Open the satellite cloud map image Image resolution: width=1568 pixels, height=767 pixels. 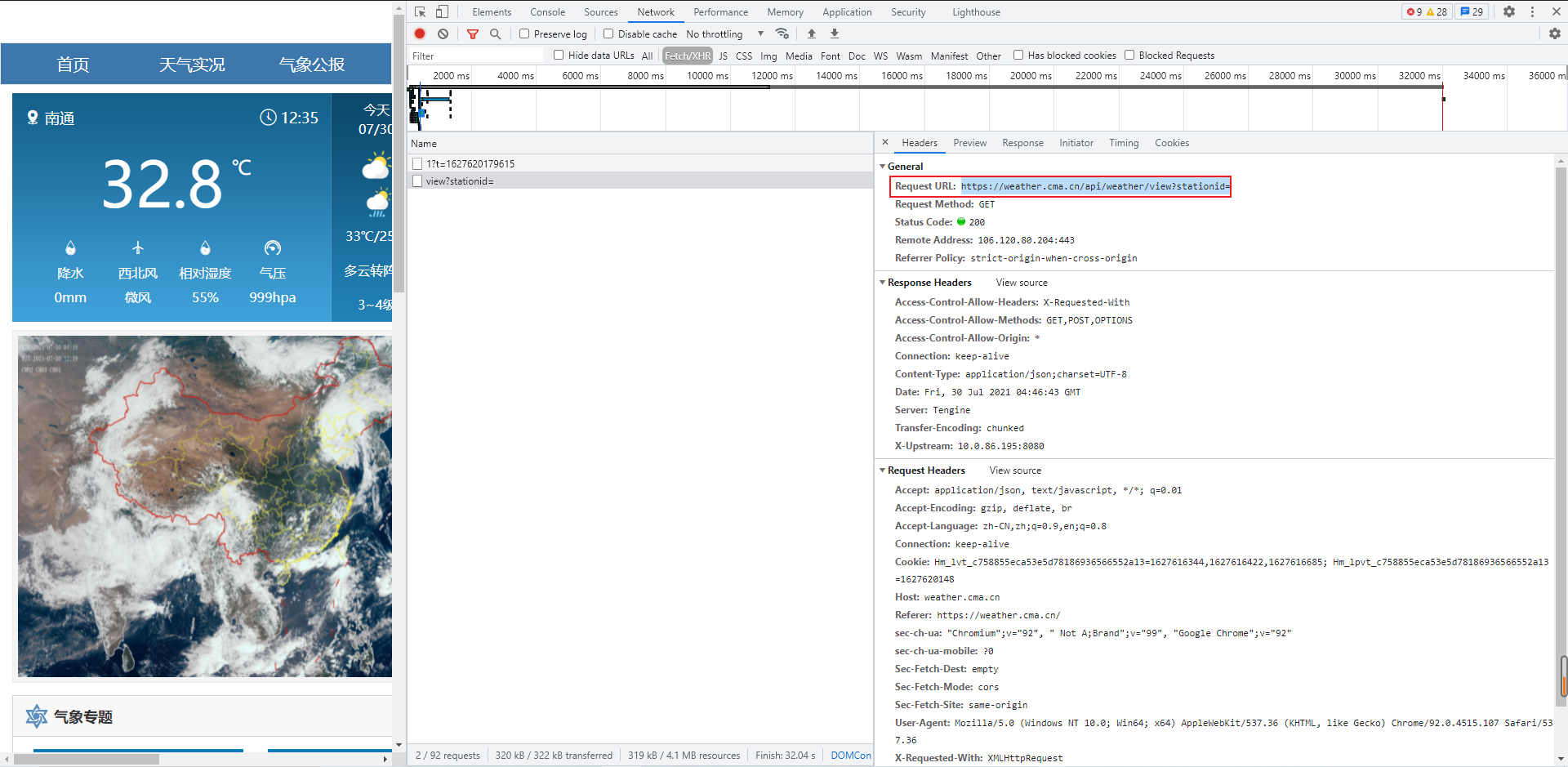click(x=205, y=506)
